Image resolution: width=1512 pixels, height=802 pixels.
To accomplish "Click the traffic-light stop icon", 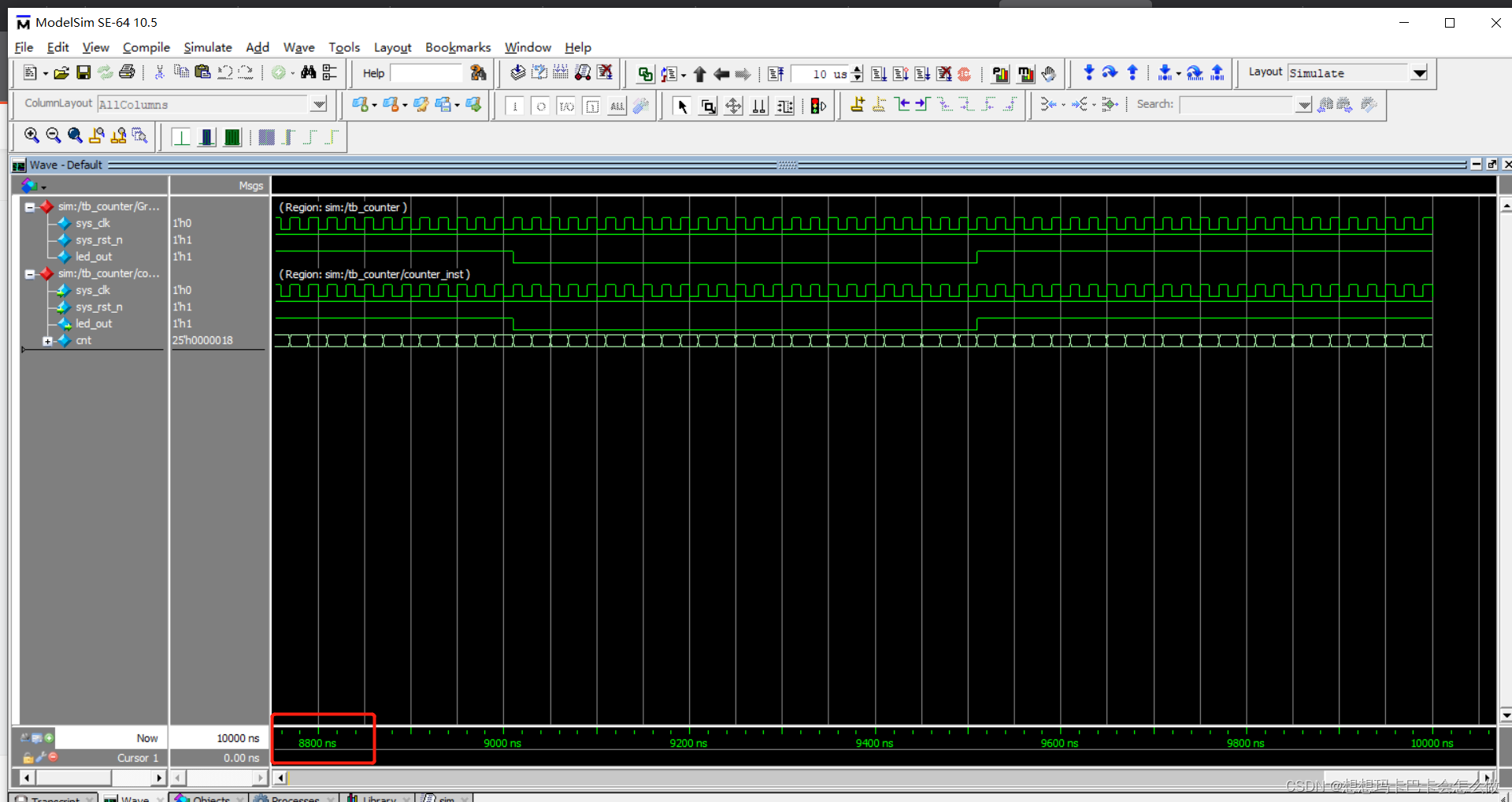I will click(x=819, y=106).
